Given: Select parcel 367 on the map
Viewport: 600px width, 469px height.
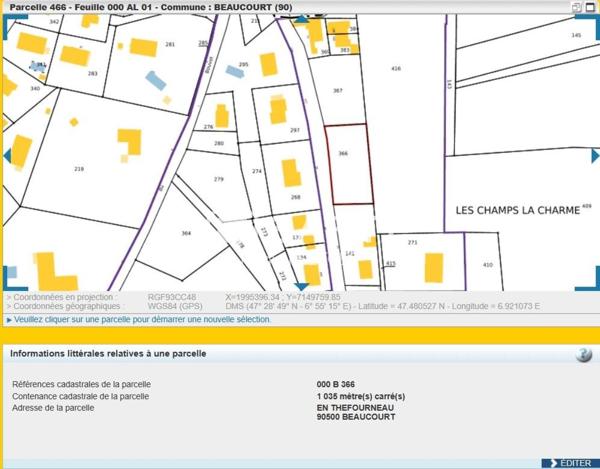Looking at the screenshot, I should [338, 91].
